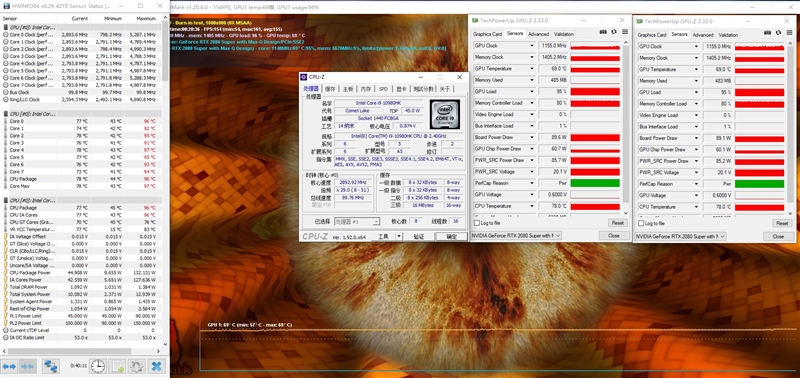Open GPU Clock sensor dropdown in left GPU-Z
800x378 pixels.
(x=532, y=45)
